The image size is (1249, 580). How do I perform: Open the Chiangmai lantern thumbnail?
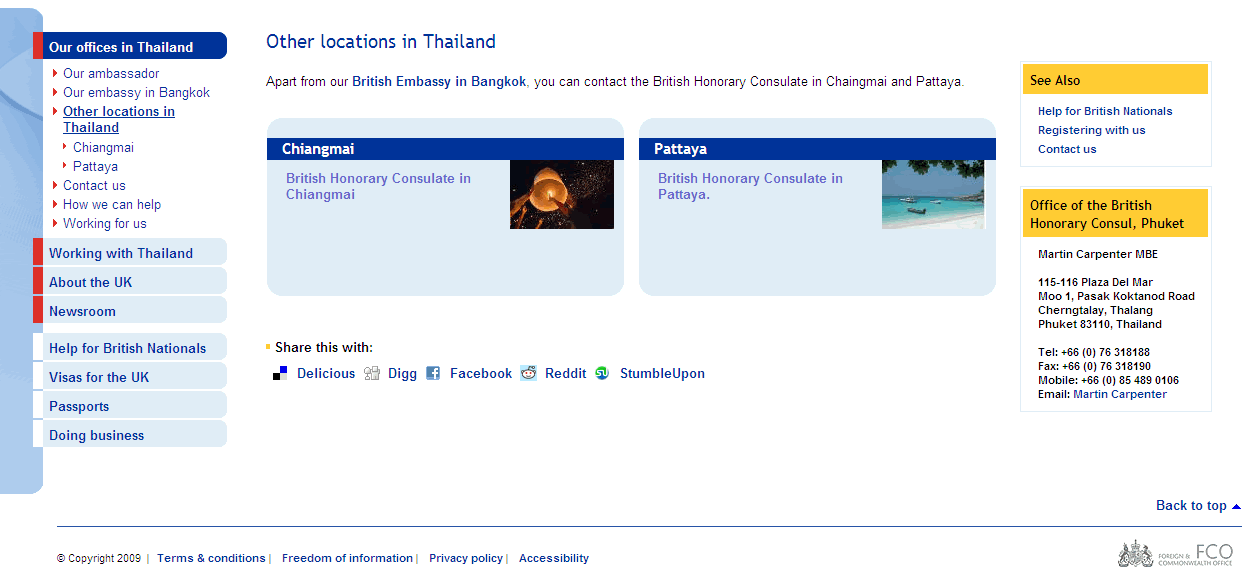click(x=561, y=195)
